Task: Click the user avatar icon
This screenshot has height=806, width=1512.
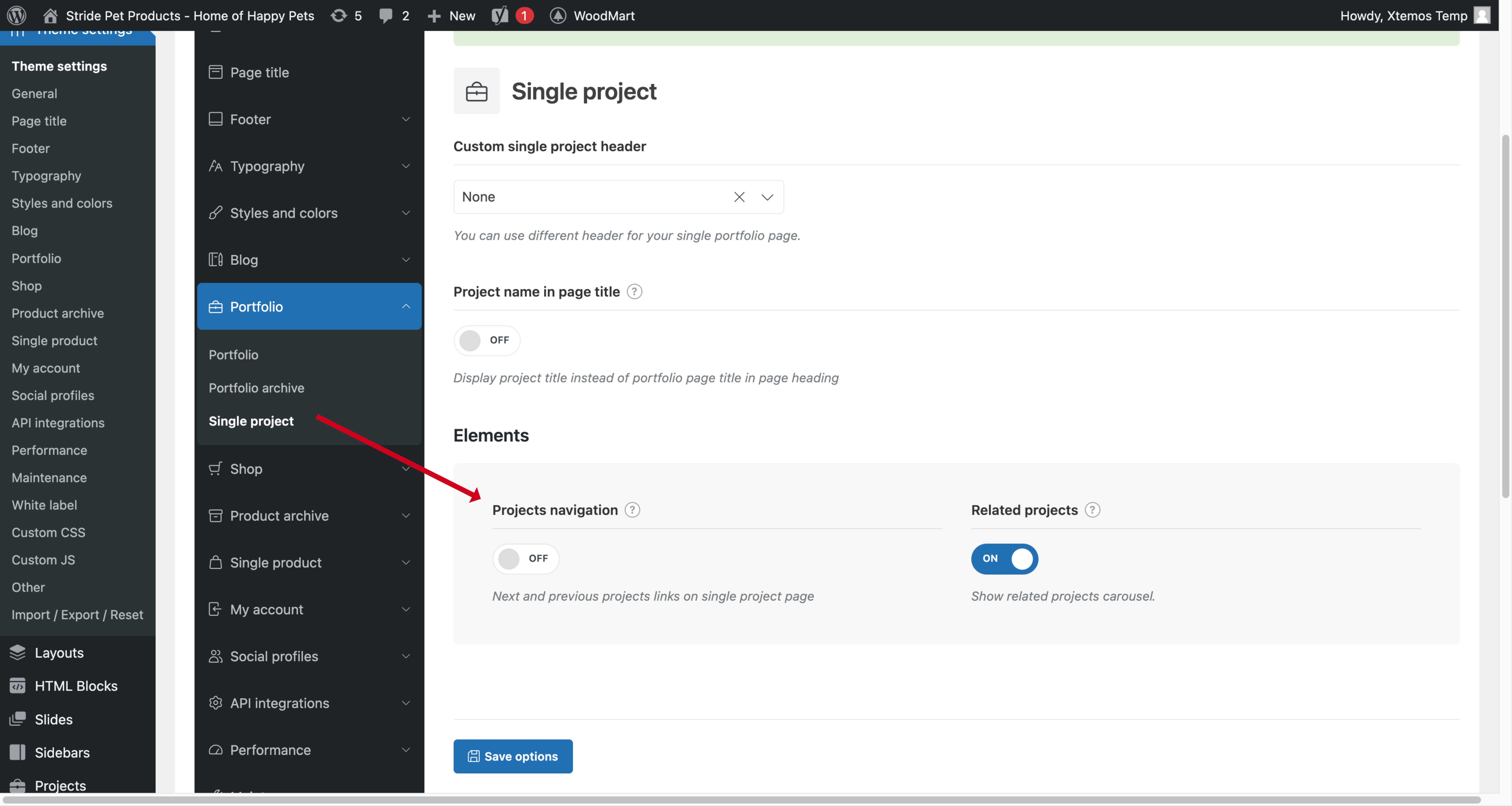Action: tap(1482, 15)
